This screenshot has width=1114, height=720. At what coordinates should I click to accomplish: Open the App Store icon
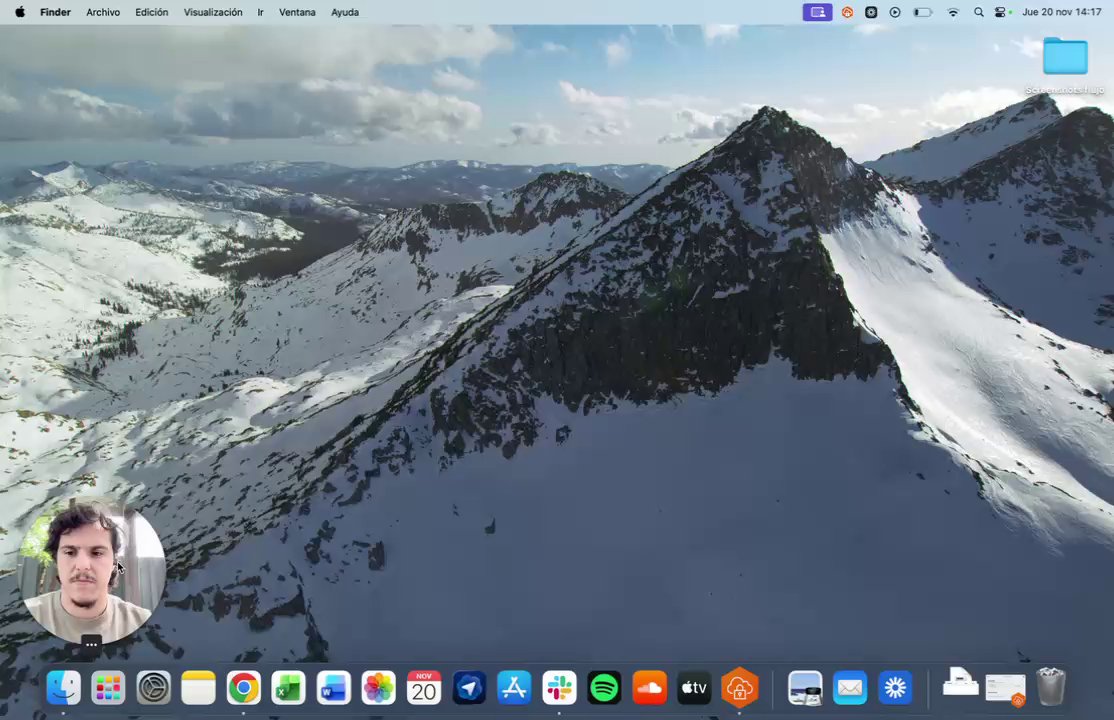(x=514, y=688)
